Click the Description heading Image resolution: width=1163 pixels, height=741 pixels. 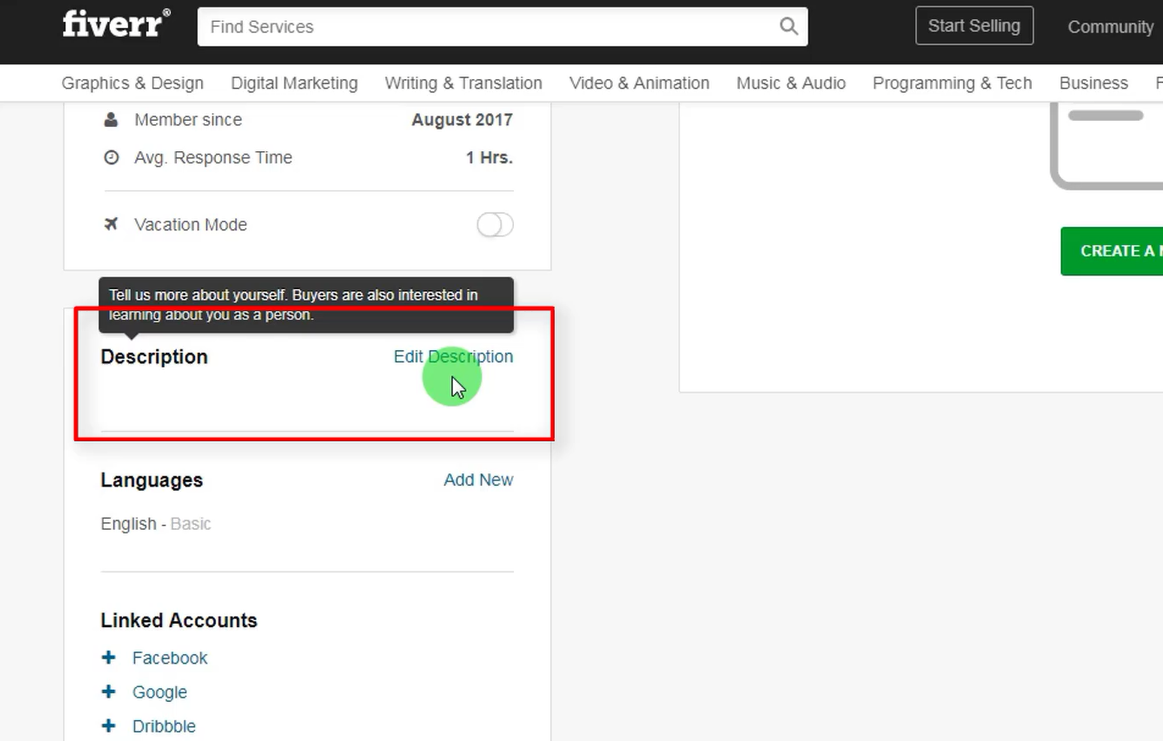click(x=154, y=357)
